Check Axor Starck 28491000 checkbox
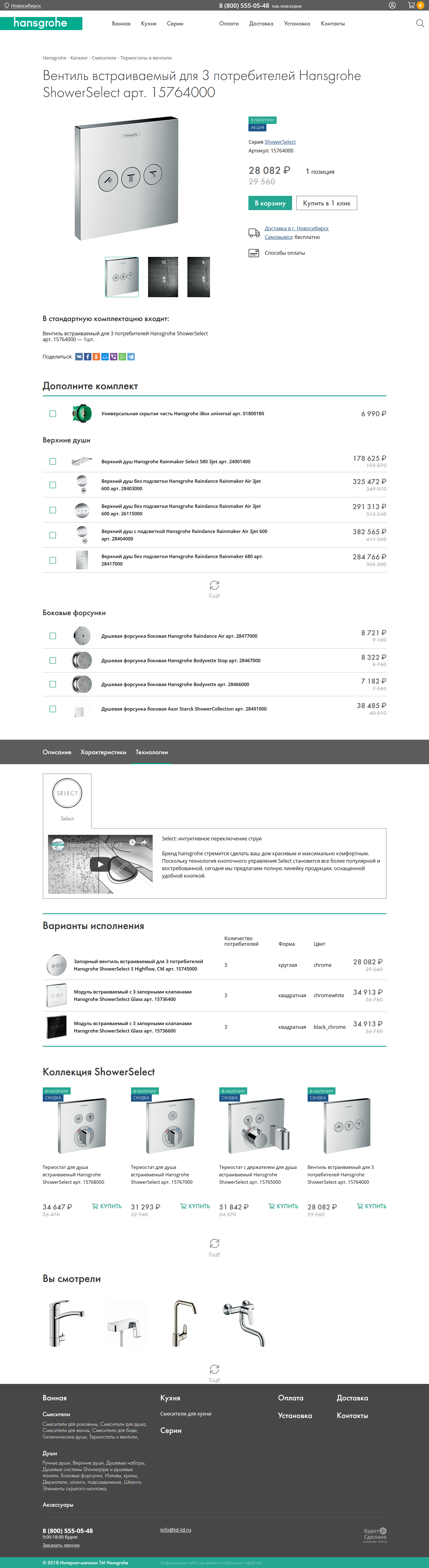The height and width of the screenshot is (1568, 429). pos(53,709)
